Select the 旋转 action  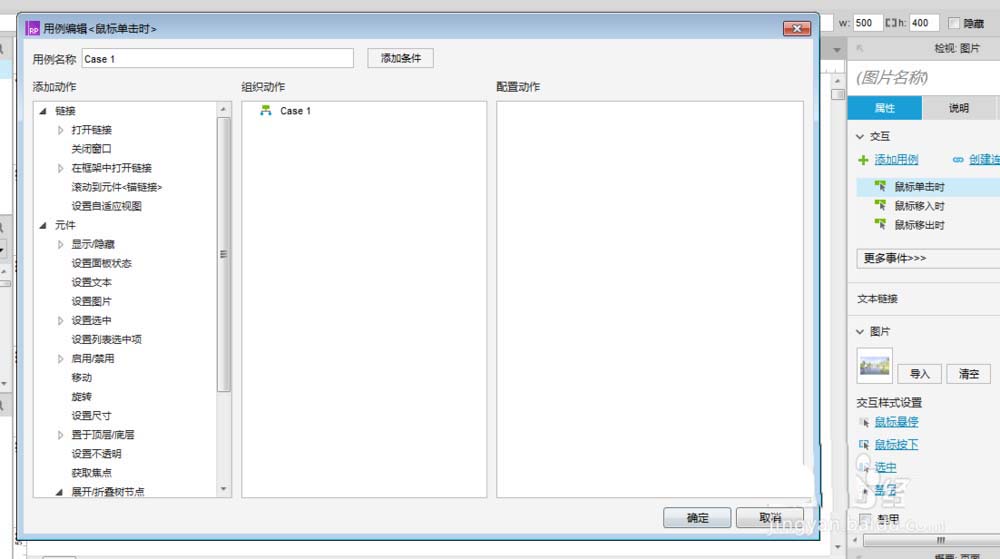[x=82, y=396]
